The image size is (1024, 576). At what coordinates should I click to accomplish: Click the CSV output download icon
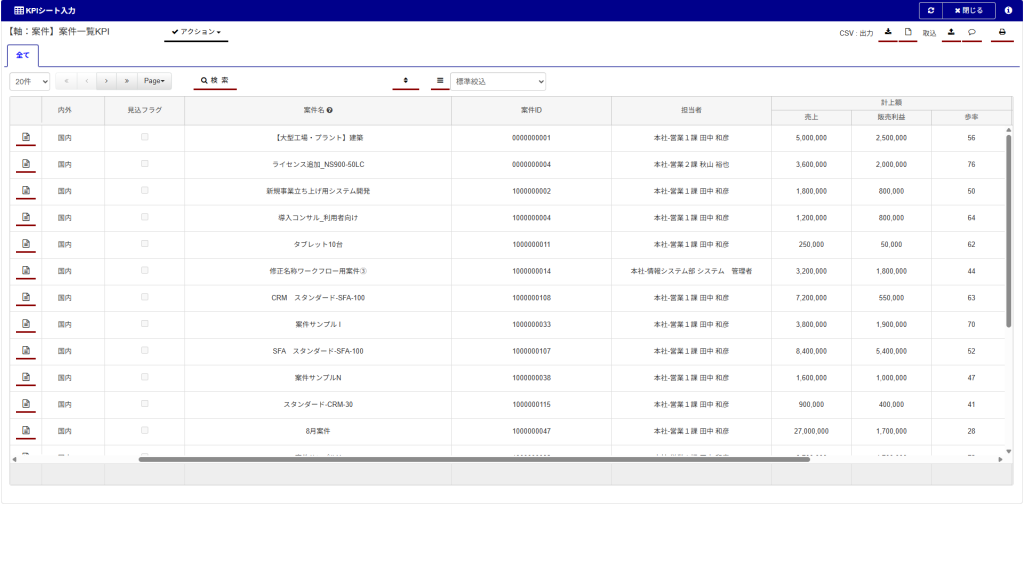pos(888,32)
